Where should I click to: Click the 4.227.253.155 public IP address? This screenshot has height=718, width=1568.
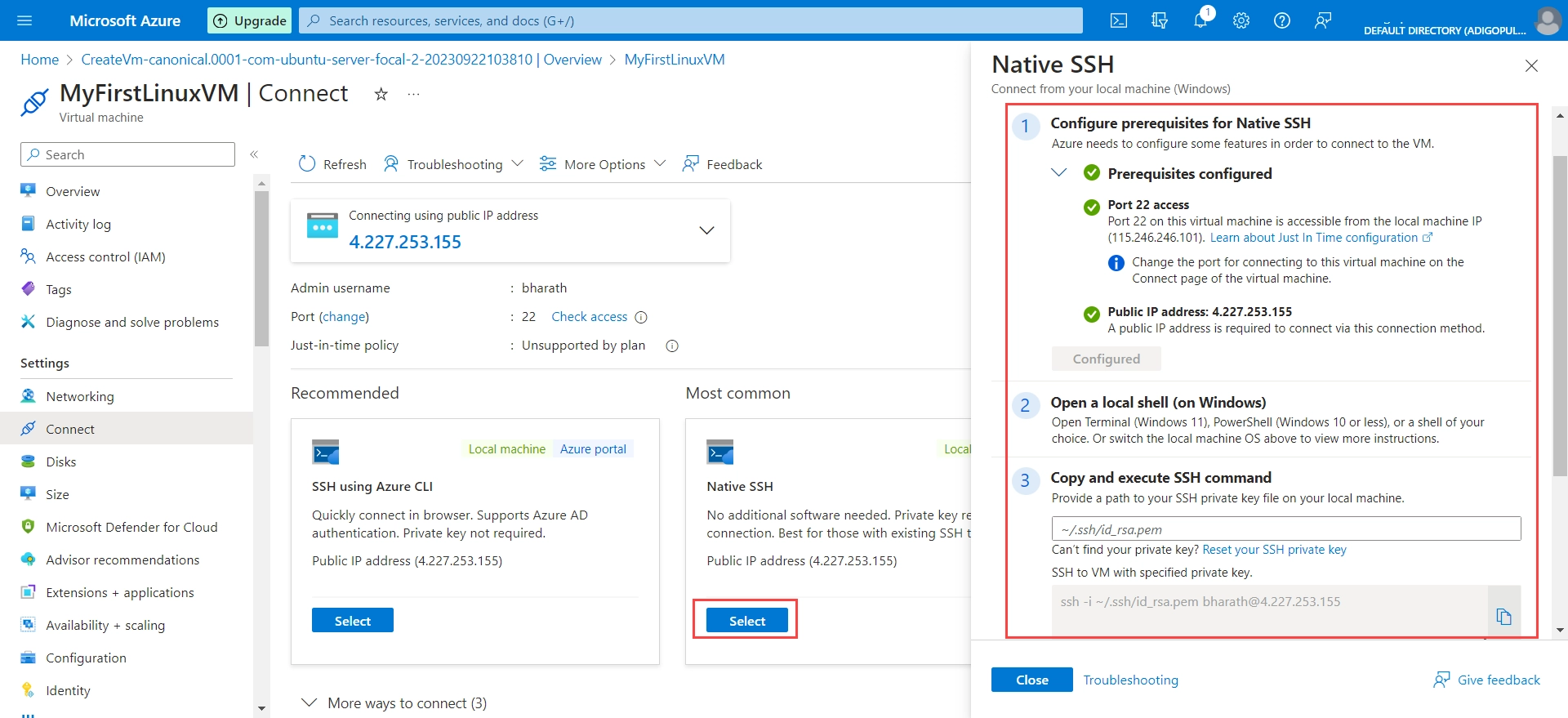click(405, 242)
